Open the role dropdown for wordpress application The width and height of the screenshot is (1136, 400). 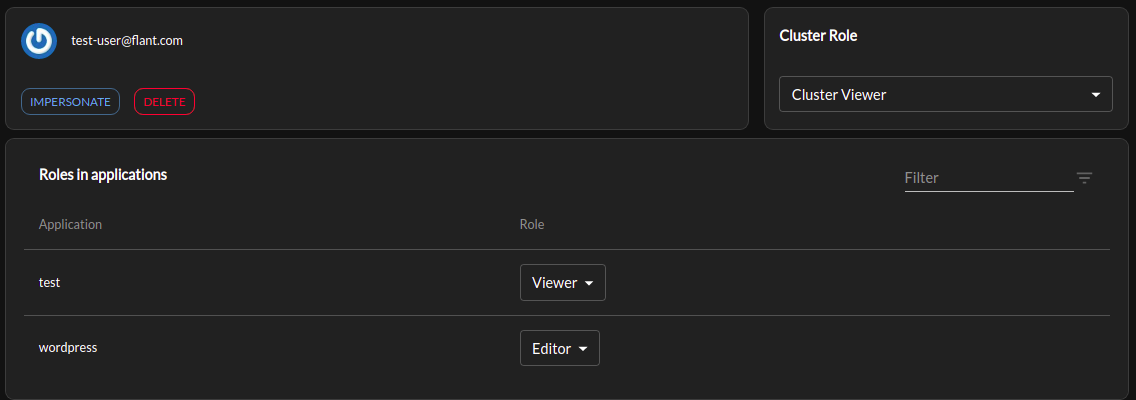click(559, 348)
